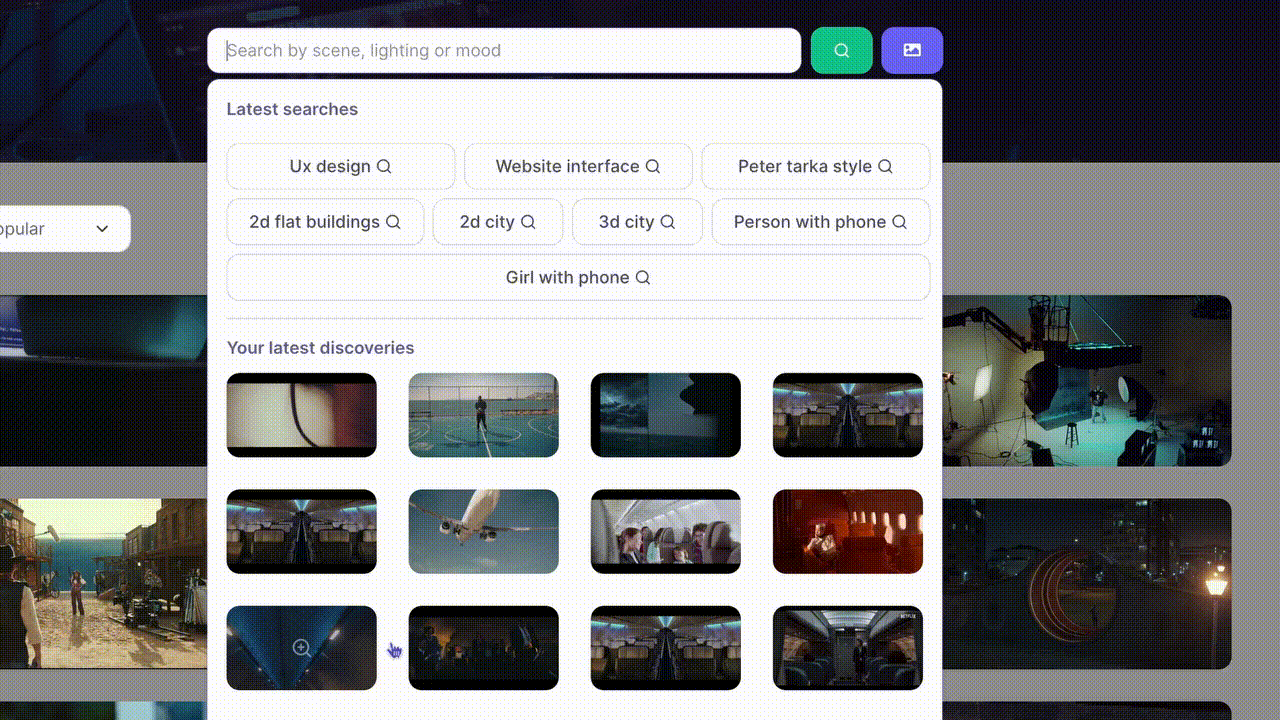Select the 'Website interface' recent search
Viewport: 1280px width, 720px height.
coord(578,166)
